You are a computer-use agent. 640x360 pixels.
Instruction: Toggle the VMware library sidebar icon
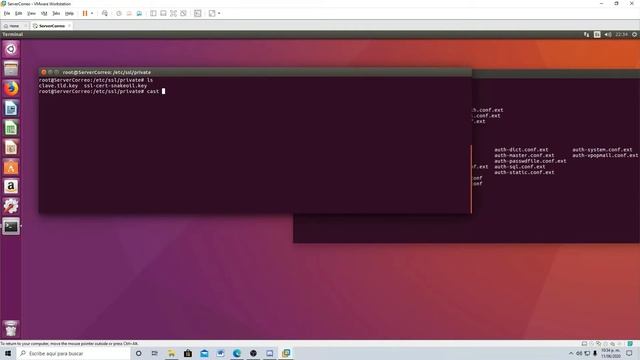click(x=153, y=13)
